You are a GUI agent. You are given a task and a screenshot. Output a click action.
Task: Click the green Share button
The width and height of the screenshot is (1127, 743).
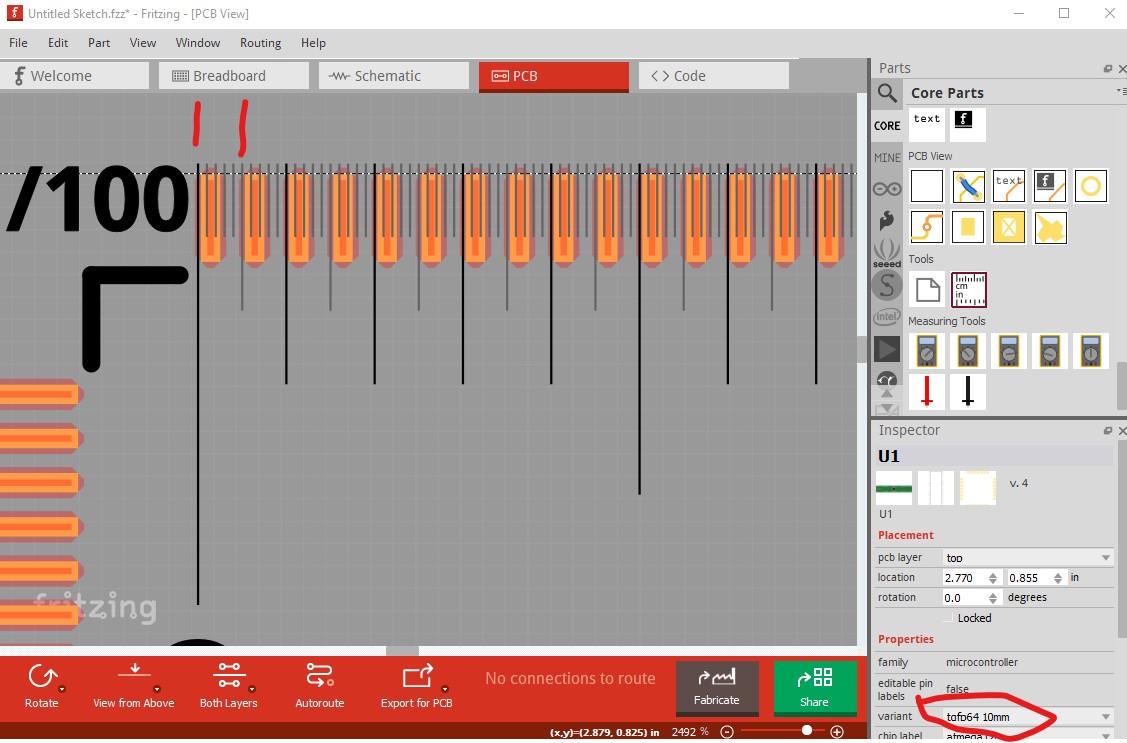[815, 688]
